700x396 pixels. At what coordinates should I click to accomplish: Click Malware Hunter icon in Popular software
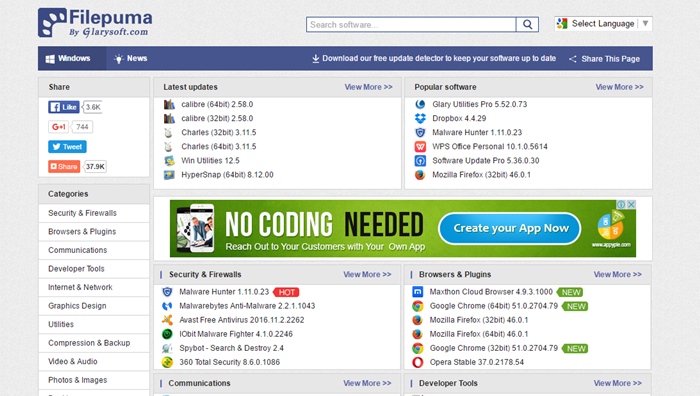pos(420,133)
